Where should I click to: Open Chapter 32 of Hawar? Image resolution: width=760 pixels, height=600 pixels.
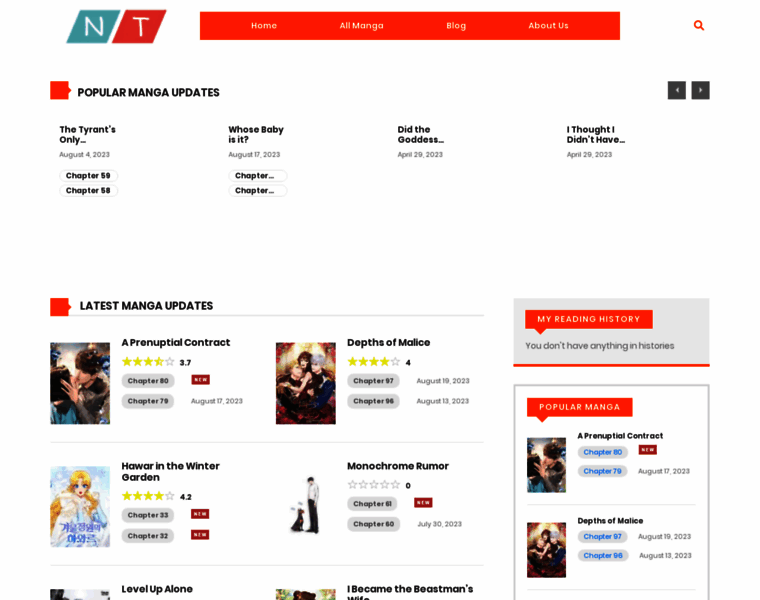pos(148,536)
